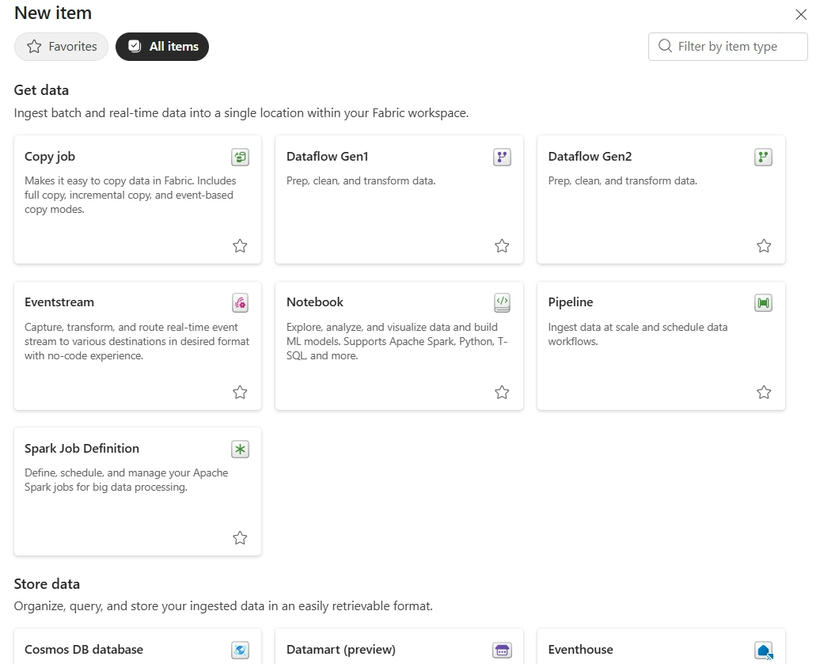Image resolution: width=820 pixels, height=664 pixels.
Task: Toggle favorite star on Notebook card
Action: pyautogui.click(x=502, y=392)
